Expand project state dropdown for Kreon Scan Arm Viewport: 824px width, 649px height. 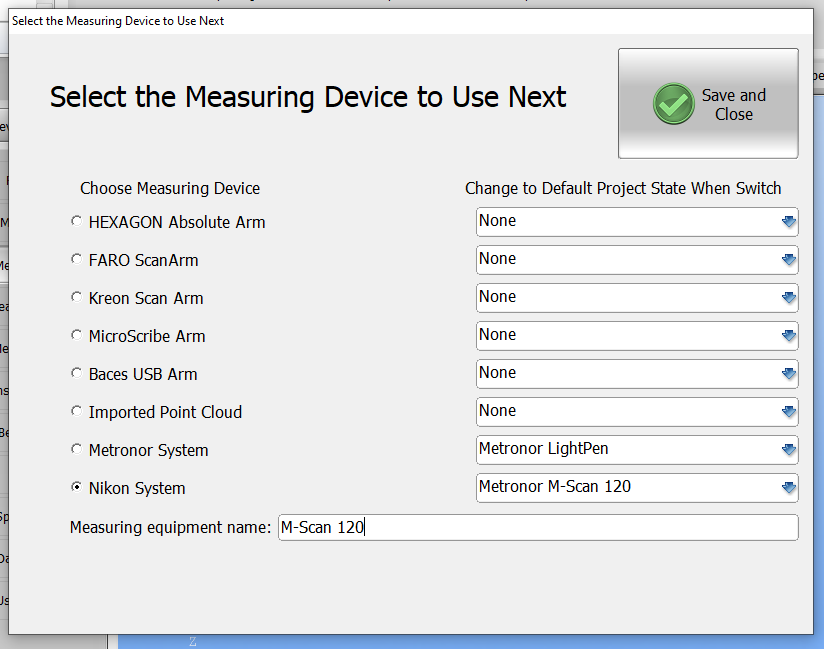click(637, 298)
